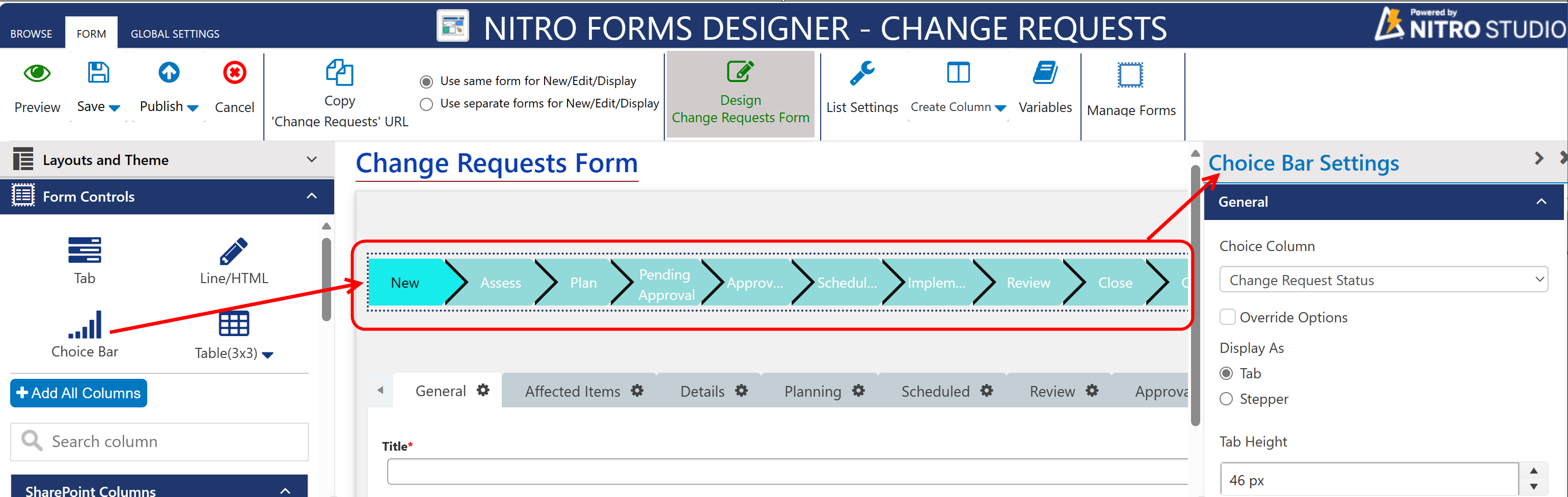The image size is (1568, 497).
Task: Select the Tab form control
Action: [85, 260]
